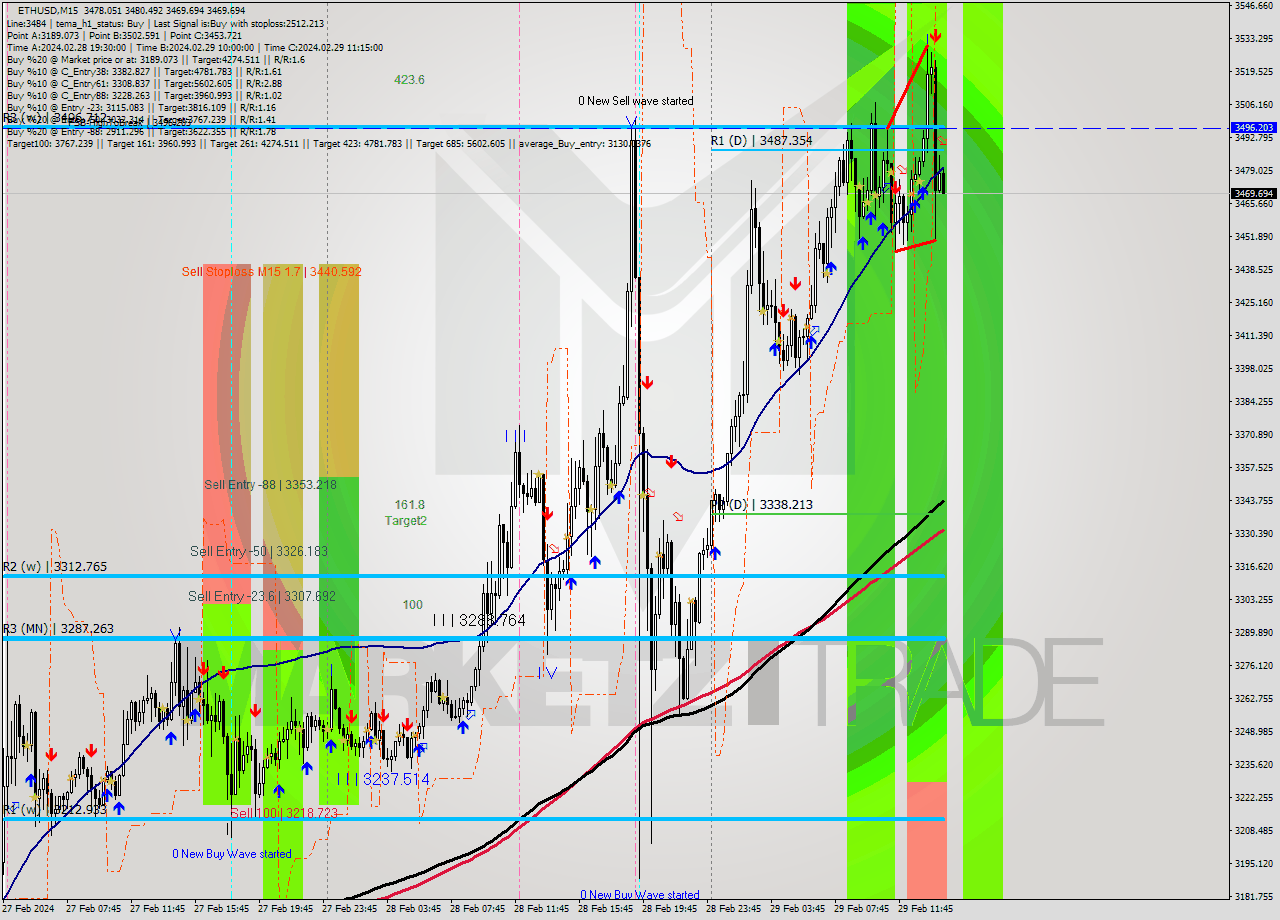Viewport: 1280px width, 920px height.
Task: Click the '0 New Sell wave started' label
Action: click(x=636, y=101)
